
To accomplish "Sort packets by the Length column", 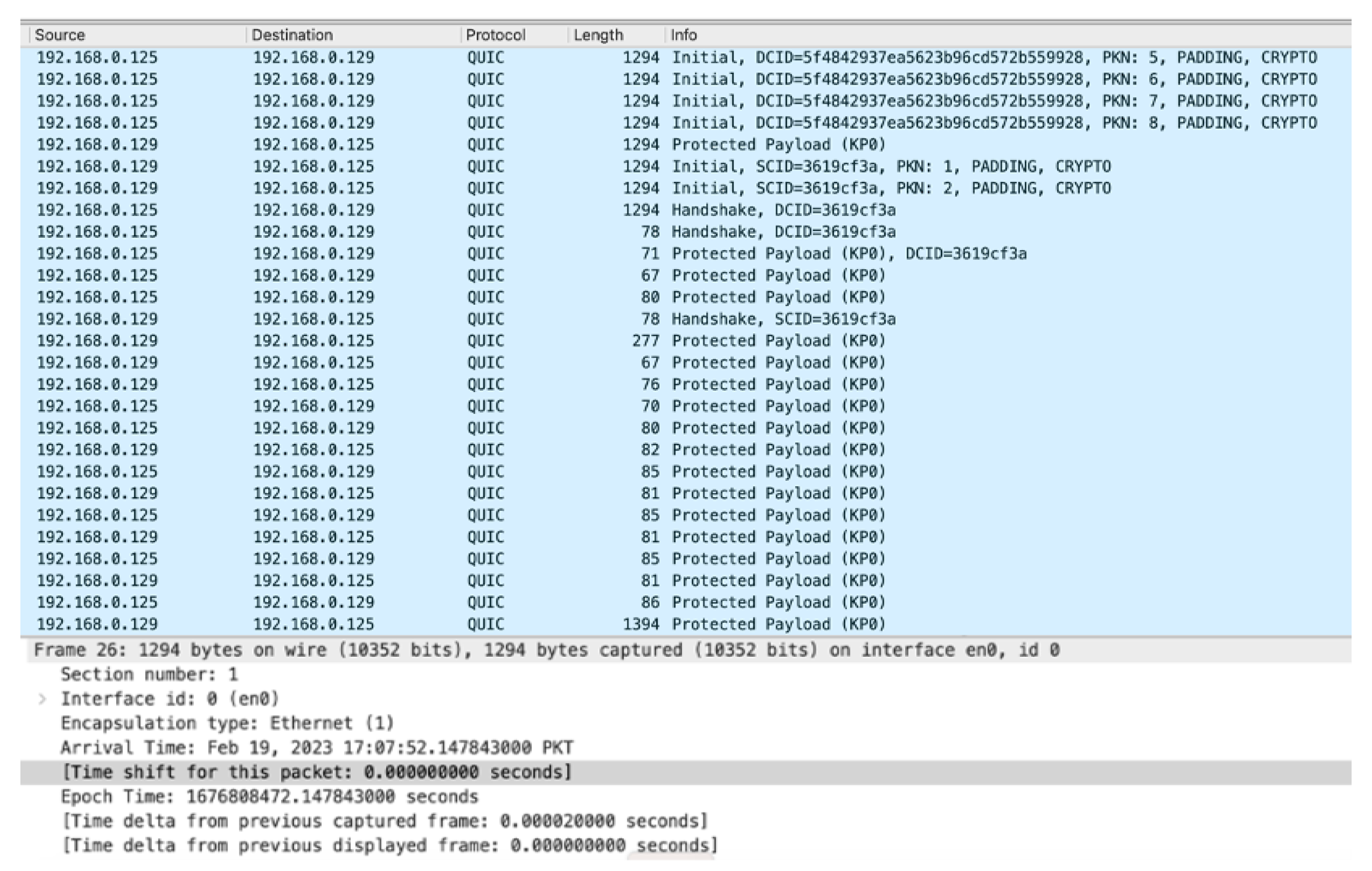I will (598, 35).
